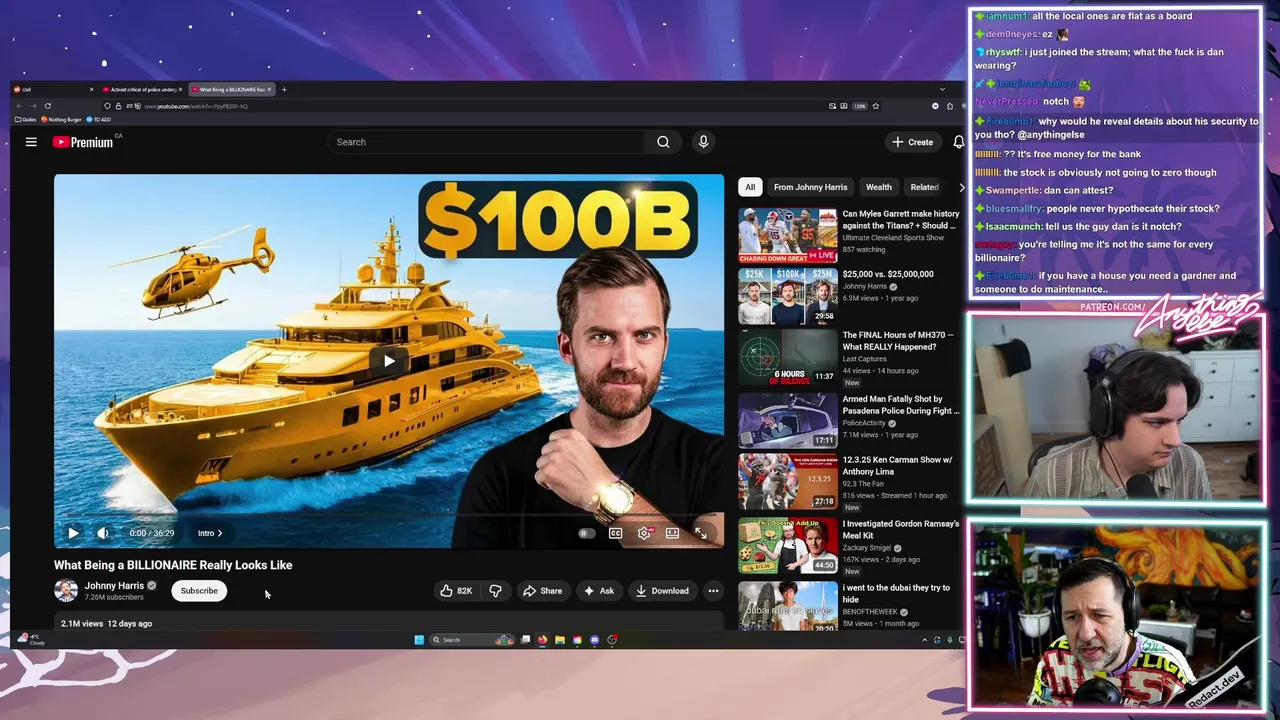Open Myles Garrett live video thumbnail

coord(788,235)
